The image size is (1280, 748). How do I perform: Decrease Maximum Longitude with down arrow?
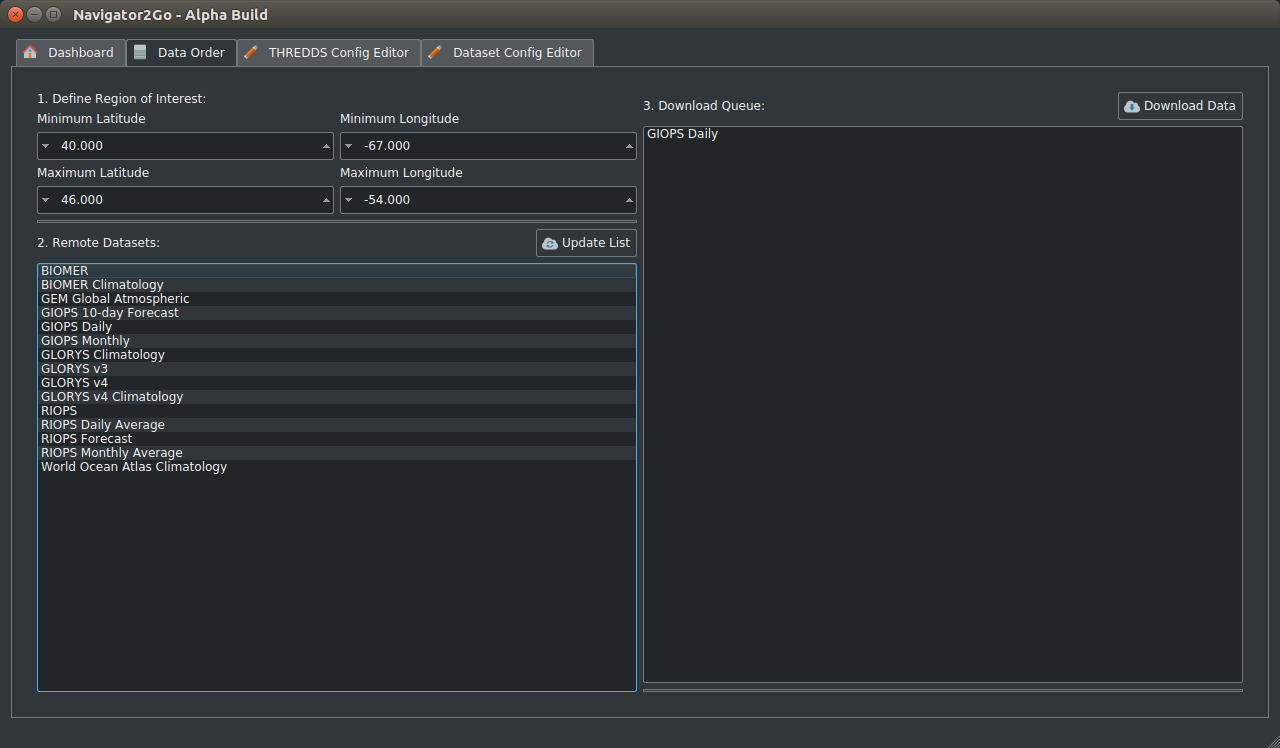(x=348, y=200)
